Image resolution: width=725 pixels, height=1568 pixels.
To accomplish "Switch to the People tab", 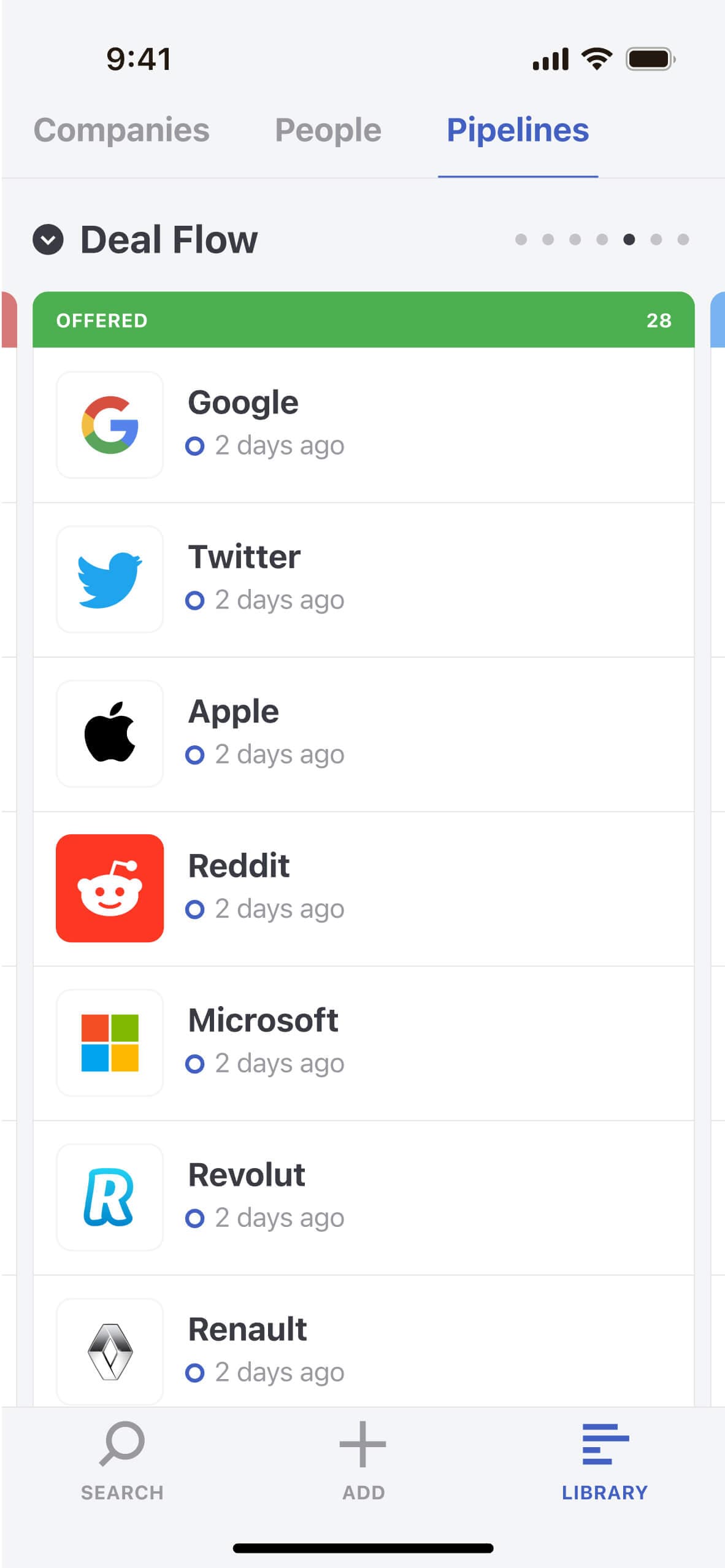I will [328, 130].
